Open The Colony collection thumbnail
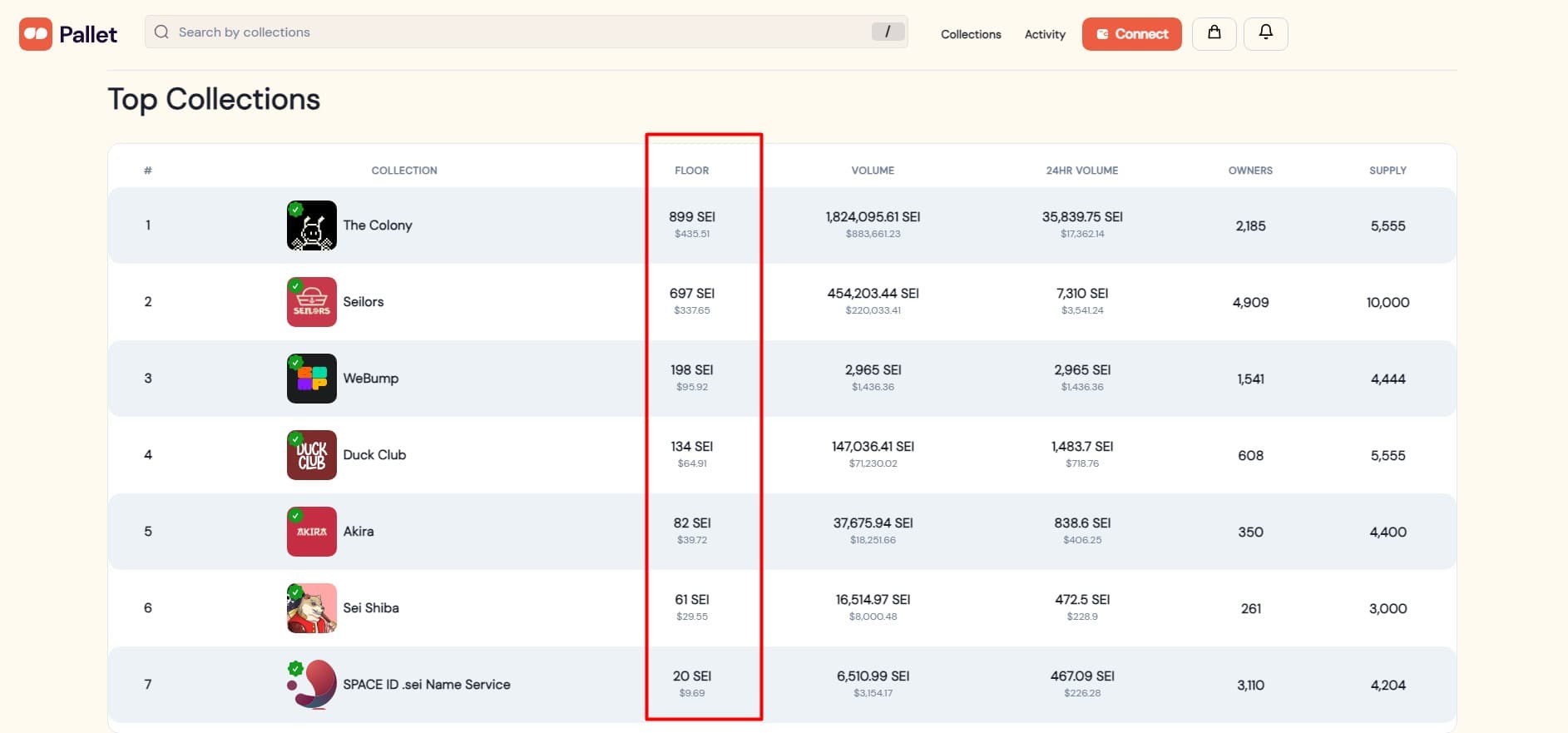 (312, 225)
